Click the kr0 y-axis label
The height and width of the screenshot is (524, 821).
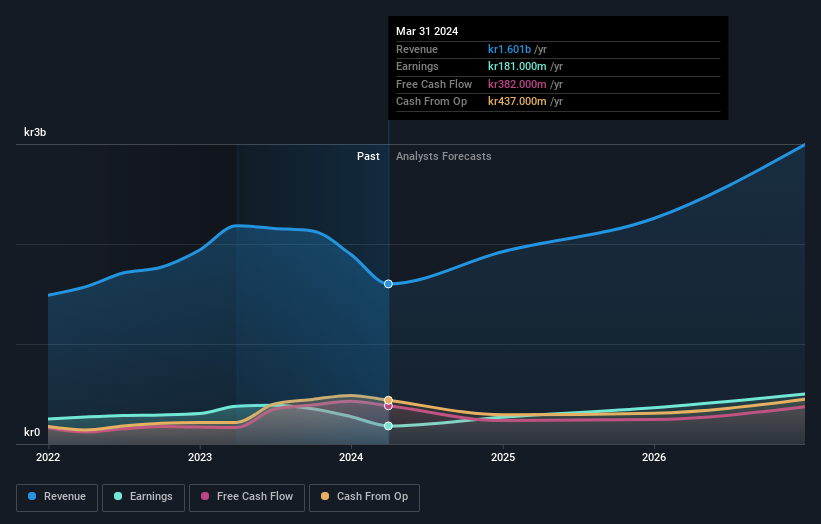point(32,432)
